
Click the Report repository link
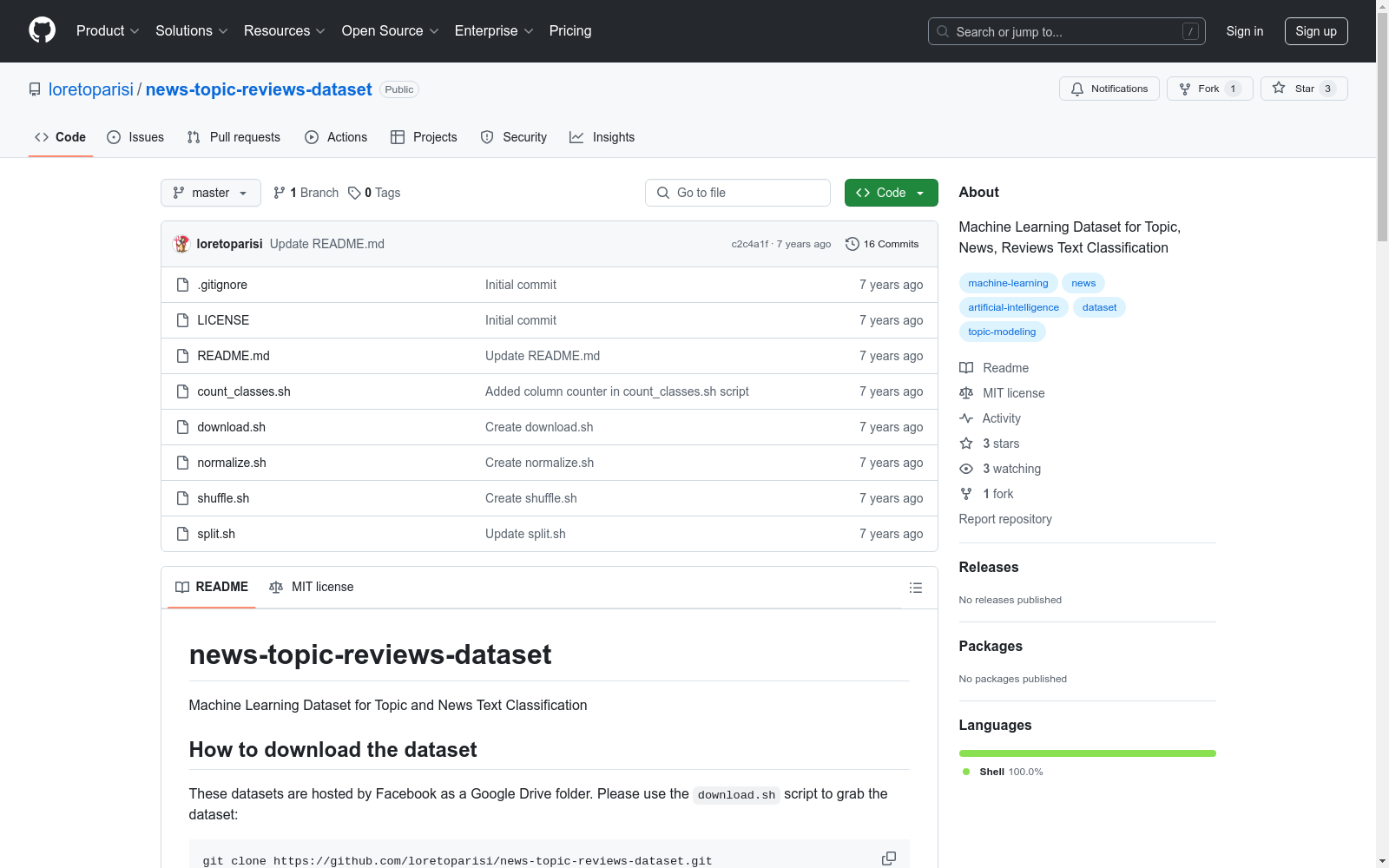click(x=1005, y=519)
